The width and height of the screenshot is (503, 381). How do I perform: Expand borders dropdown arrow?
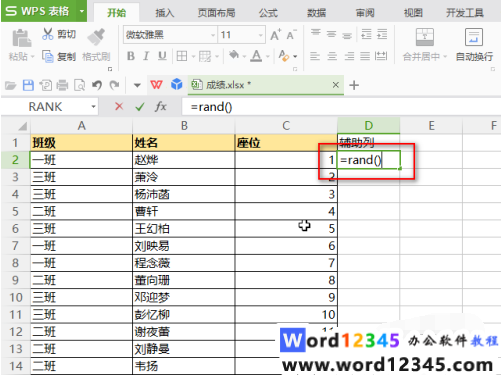pyautogui.click(x=193, y=57)
